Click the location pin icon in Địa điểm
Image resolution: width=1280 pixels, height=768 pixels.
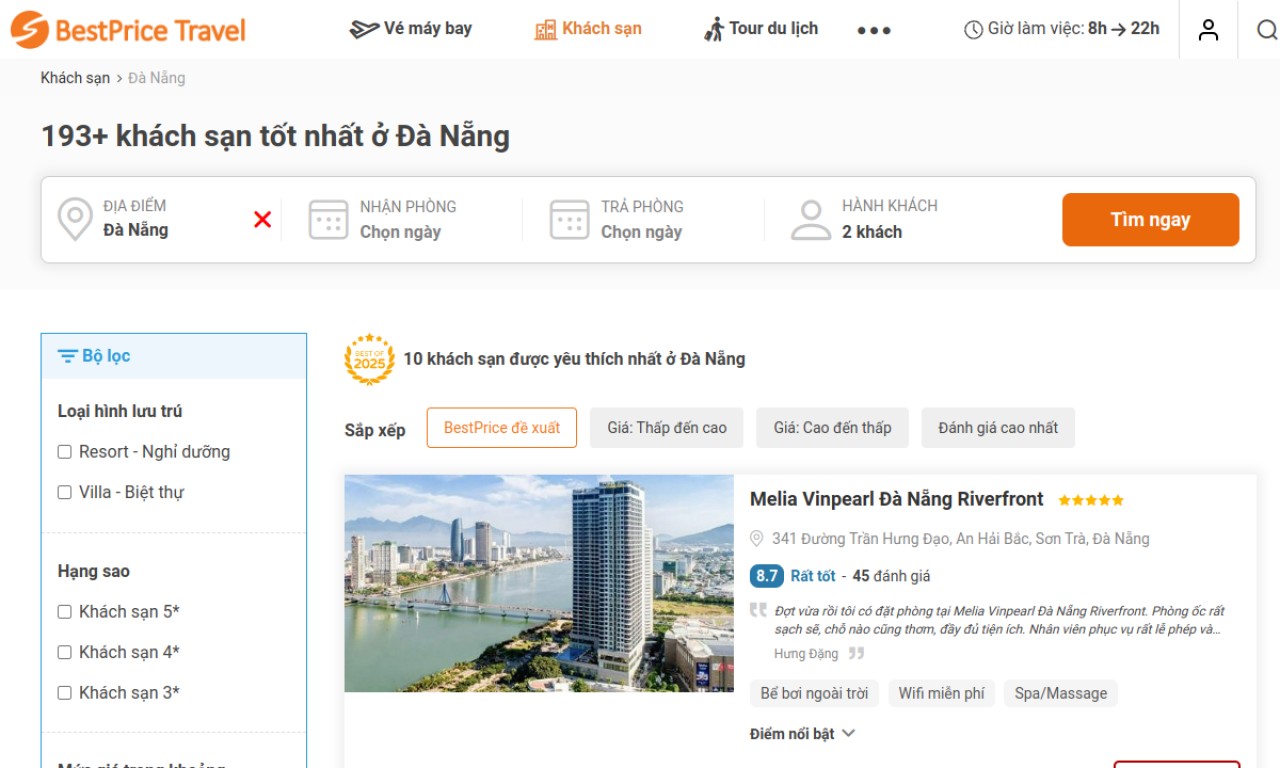75,219
